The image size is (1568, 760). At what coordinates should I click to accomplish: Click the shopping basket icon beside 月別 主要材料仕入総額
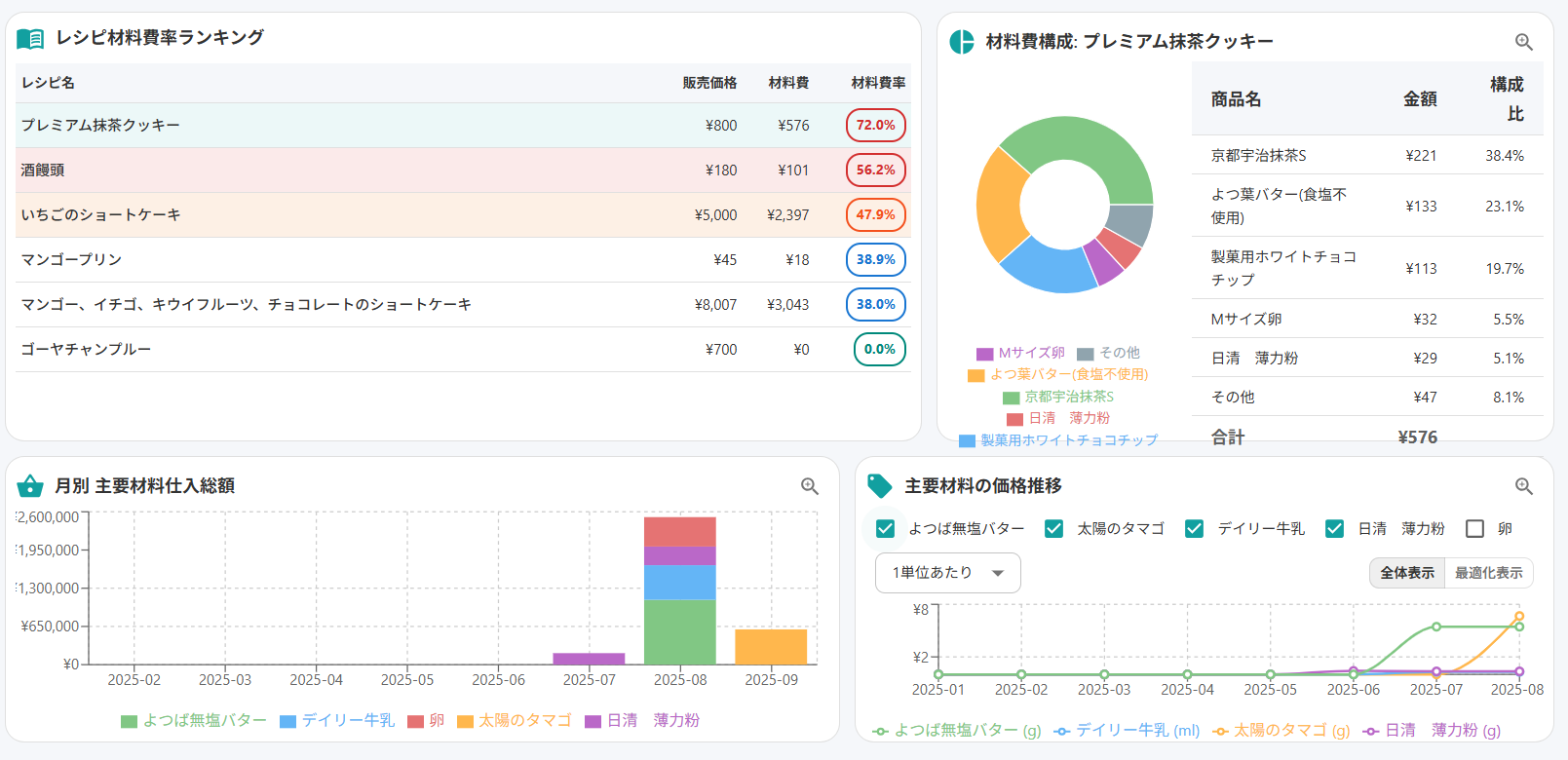click(30, 485)
